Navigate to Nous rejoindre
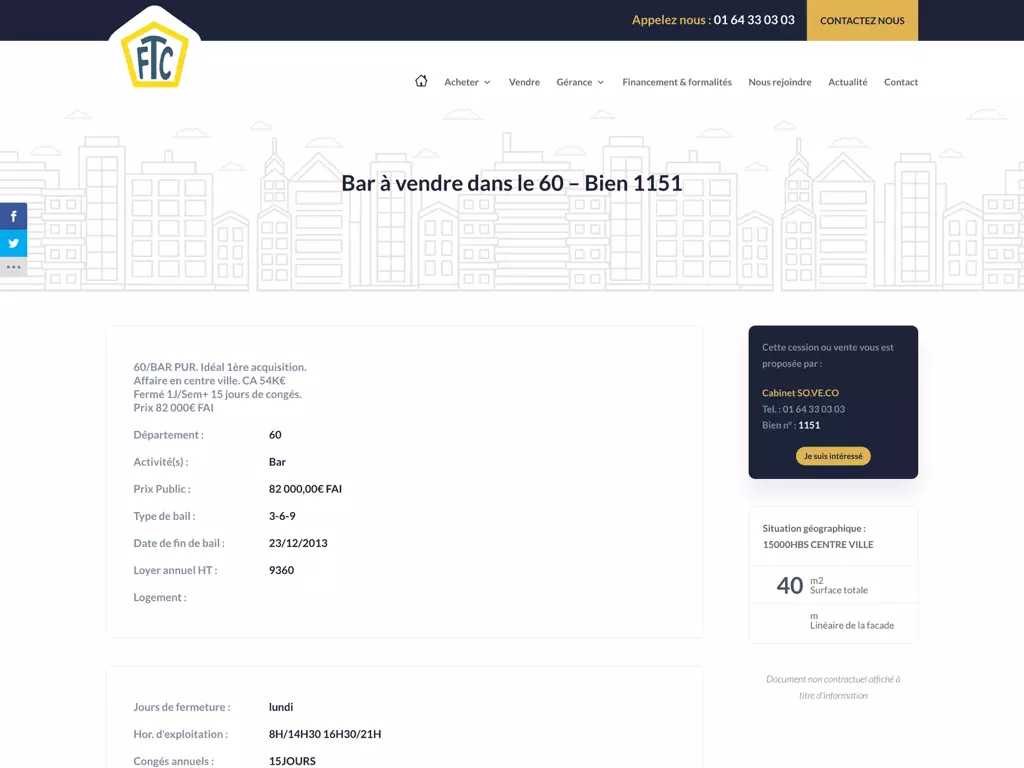 (780, 82)
